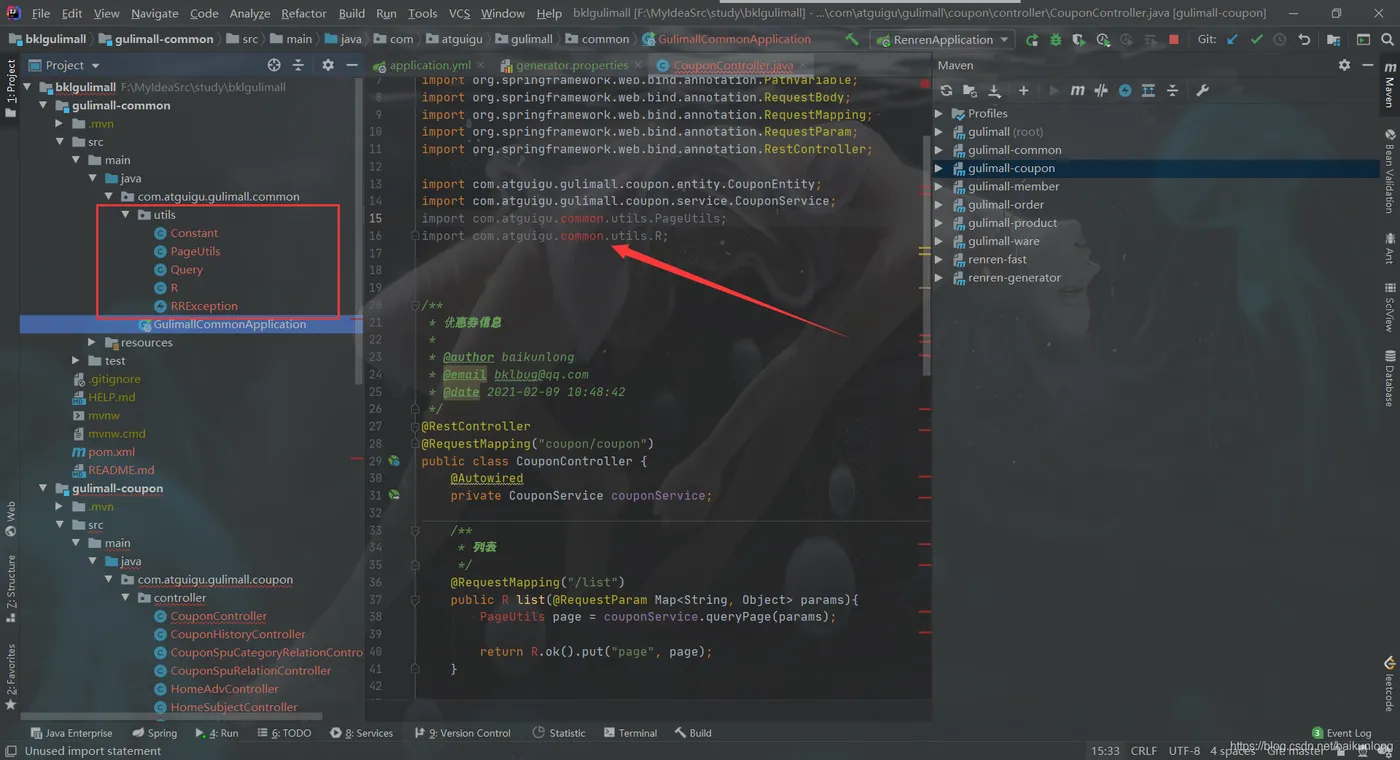Switch to the generator.properties editor tab
The image size is (1400, 760).
(x=571, y=65)
